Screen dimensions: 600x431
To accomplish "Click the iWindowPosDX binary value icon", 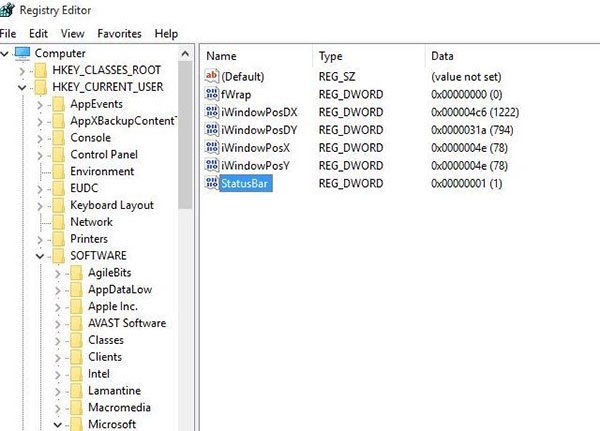I will (x=211, y=112).
